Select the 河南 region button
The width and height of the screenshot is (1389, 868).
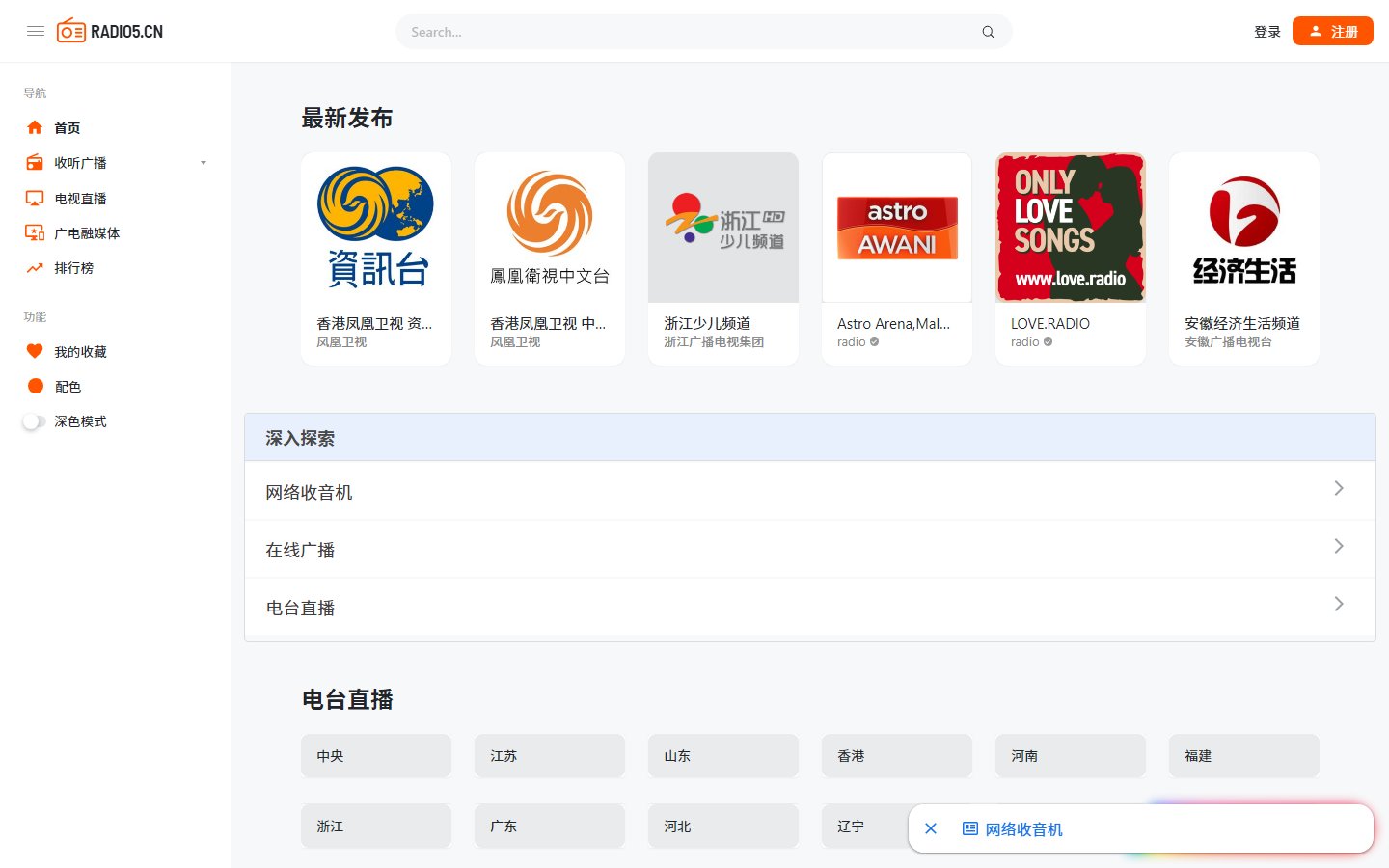coord(1071,756)
